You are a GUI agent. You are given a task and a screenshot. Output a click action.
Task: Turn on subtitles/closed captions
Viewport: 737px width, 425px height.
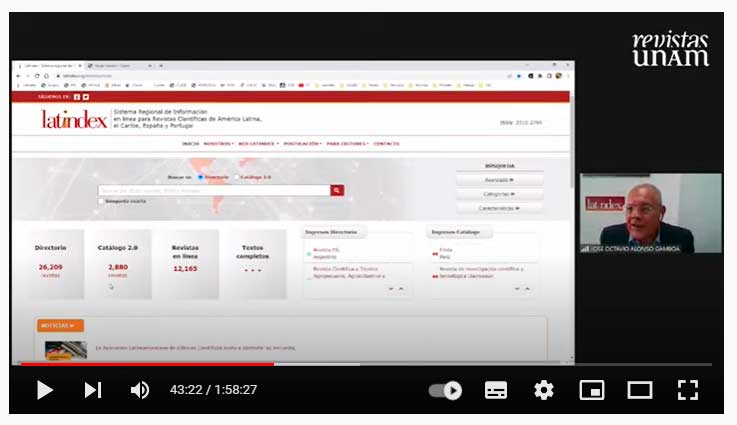[495, 390]
